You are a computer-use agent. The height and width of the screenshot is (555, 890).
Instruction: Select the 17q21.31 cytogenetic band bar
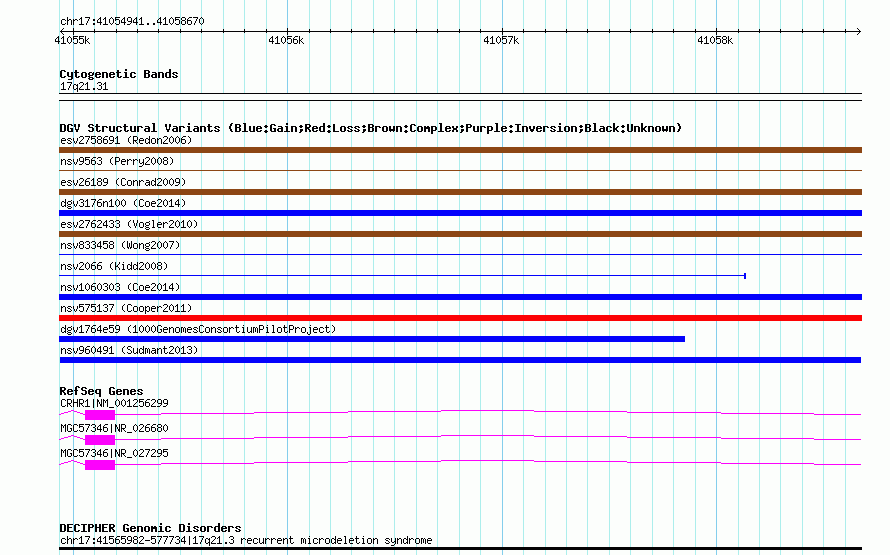pos(460,97)
